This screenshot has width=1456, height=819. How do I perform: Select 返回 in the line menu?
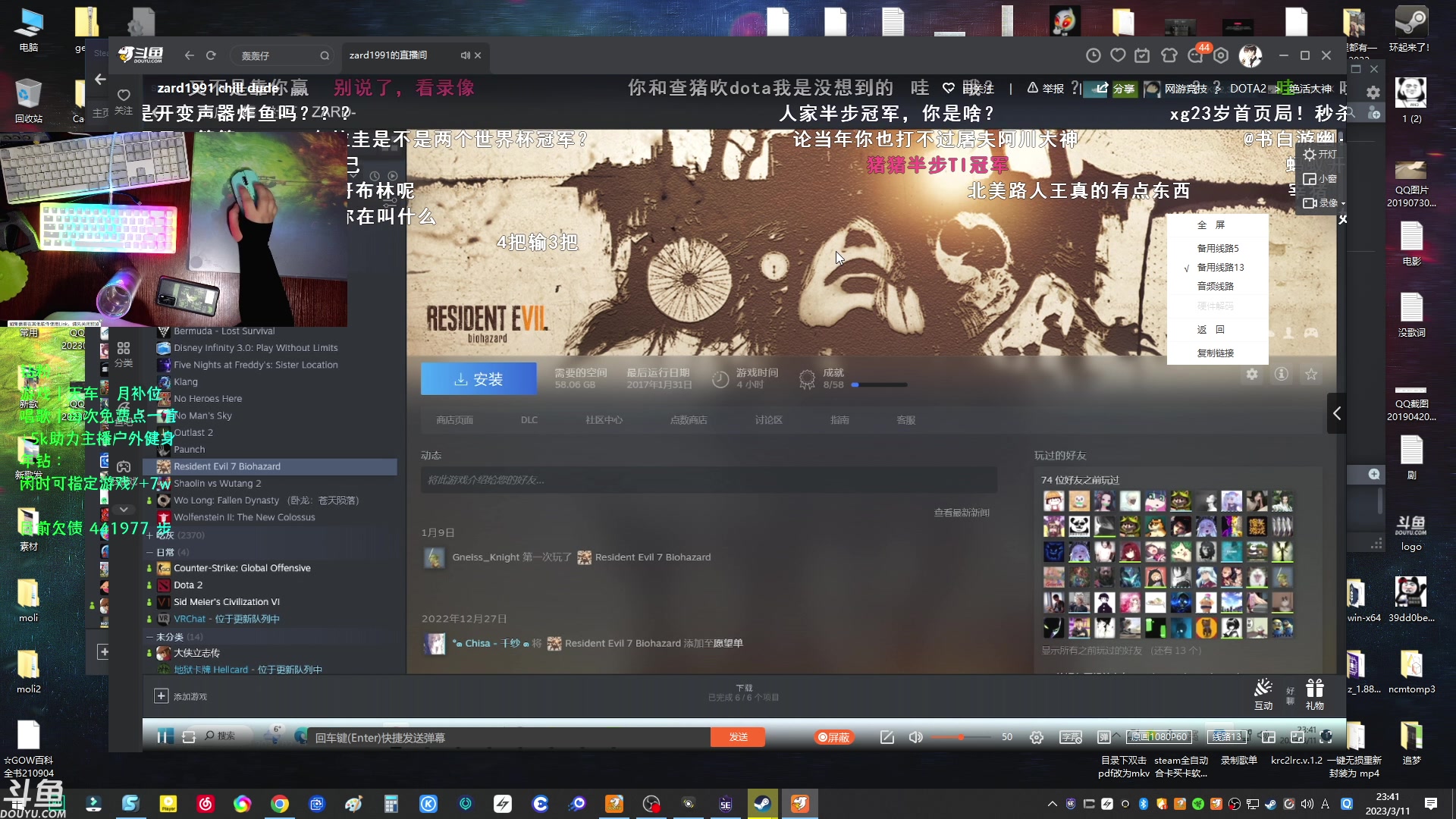(1211, 330)
